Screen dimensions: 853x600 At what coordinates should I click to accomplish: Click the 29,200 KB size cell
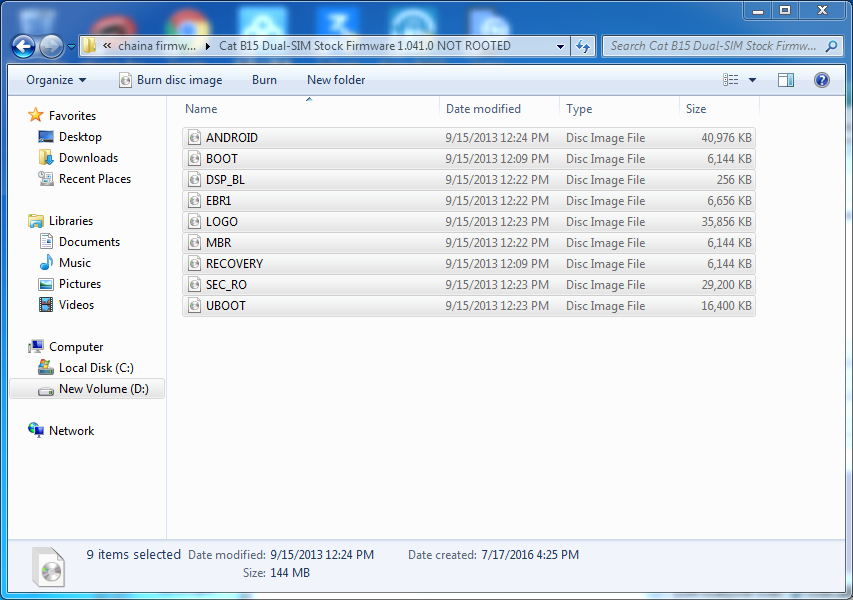726,284
